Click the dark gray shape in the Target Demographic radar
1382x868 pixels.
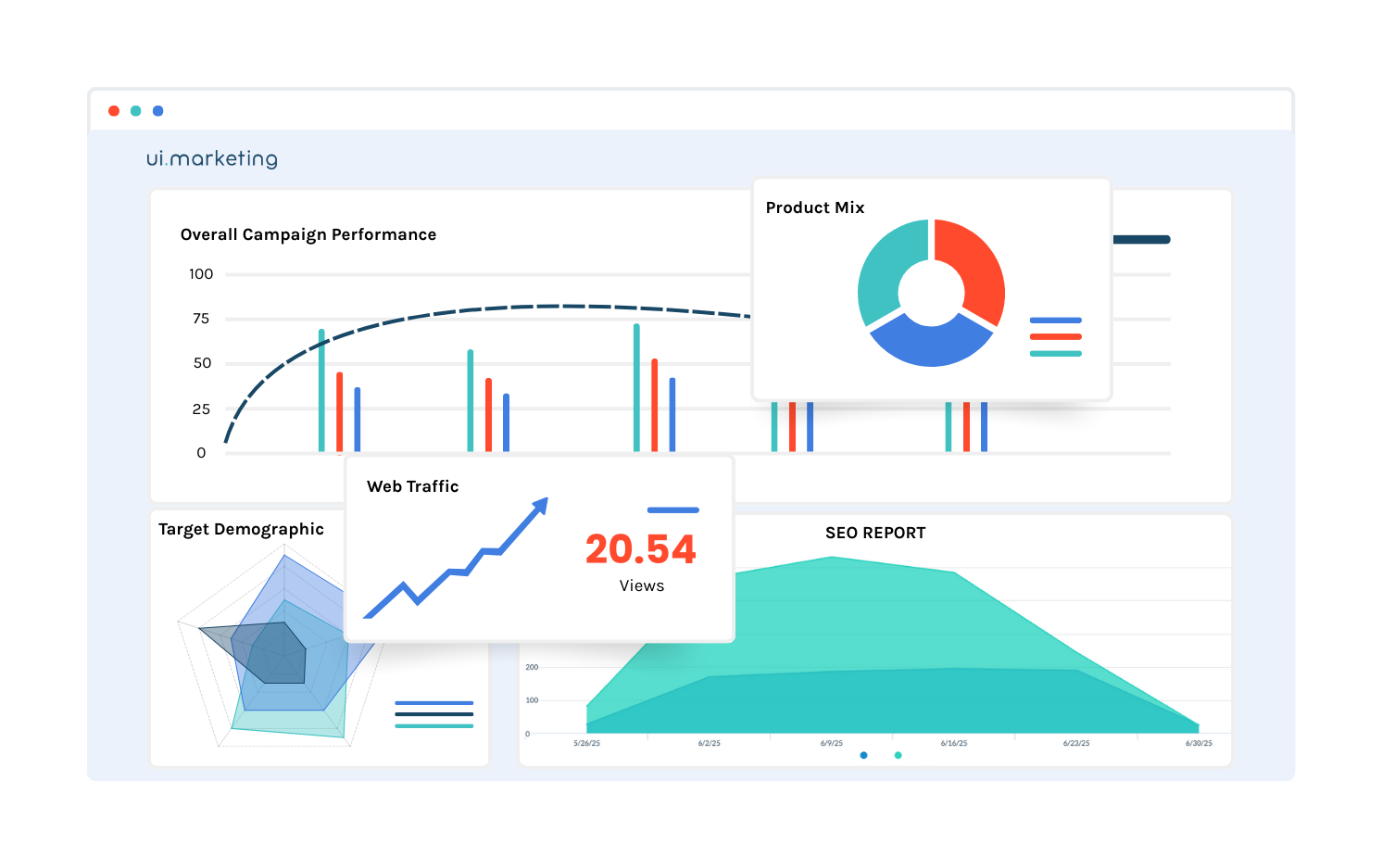tap(270, 651)
